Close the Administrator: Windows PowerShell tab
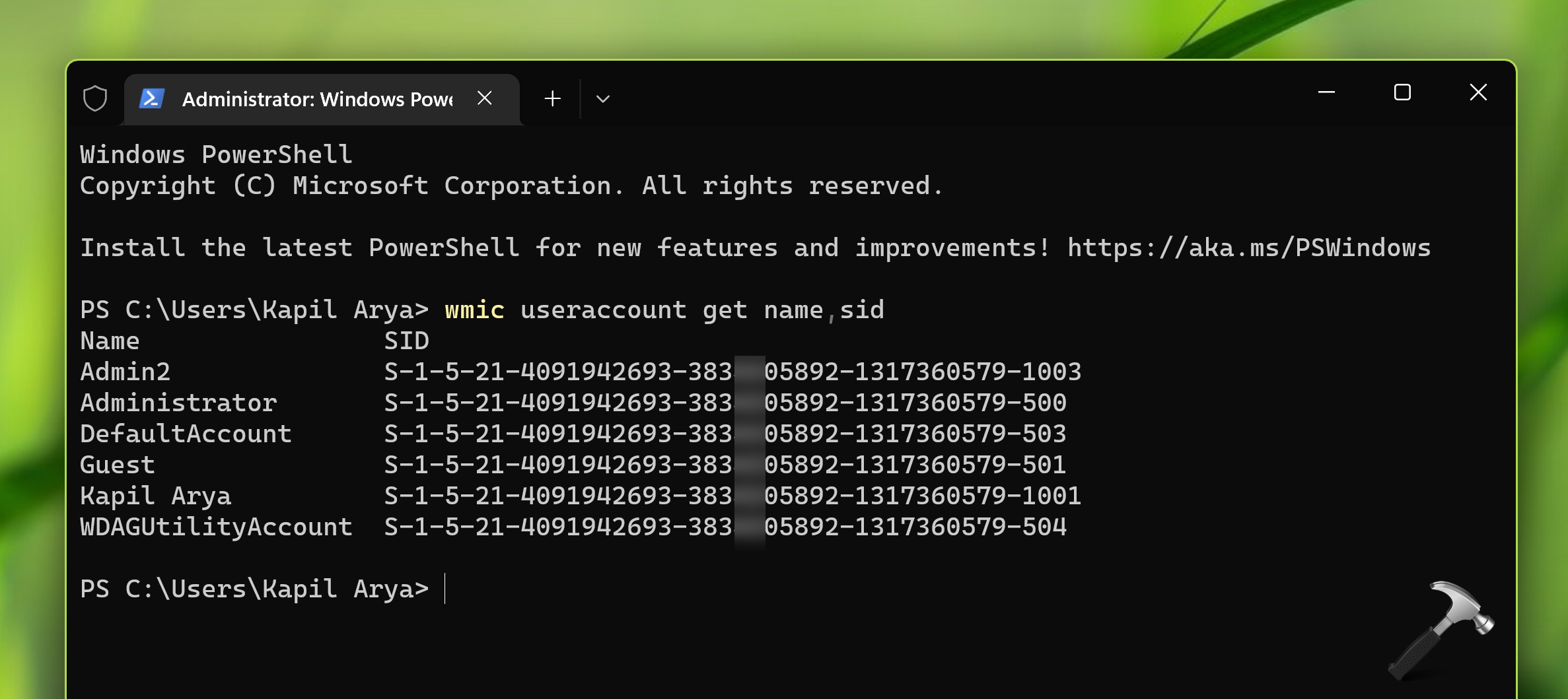 [x=485, y=98]
